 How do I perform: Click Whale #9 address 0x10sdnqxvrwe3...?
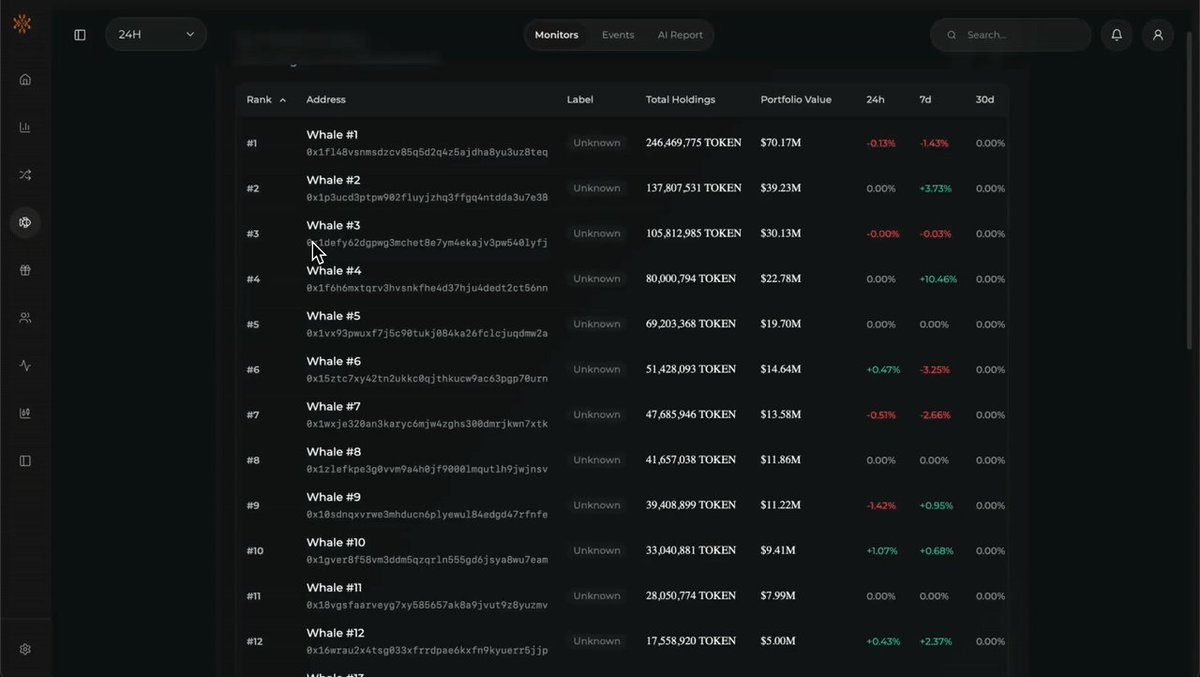pos(427,514)
